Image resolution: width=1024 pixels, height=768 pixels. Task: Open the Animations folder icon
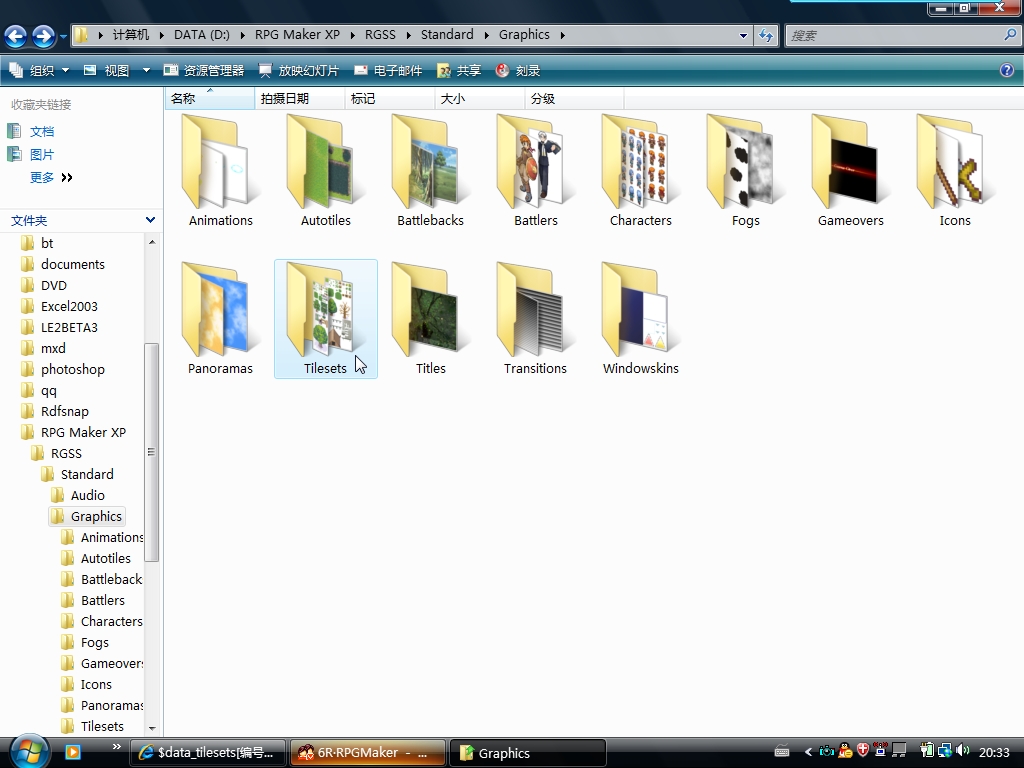220,163
